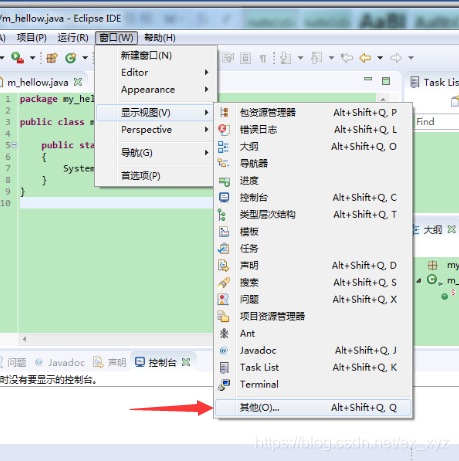Click the Search flashlight icon in the submenu
Viewport: 459px width, 461px height.
[224, 283]
